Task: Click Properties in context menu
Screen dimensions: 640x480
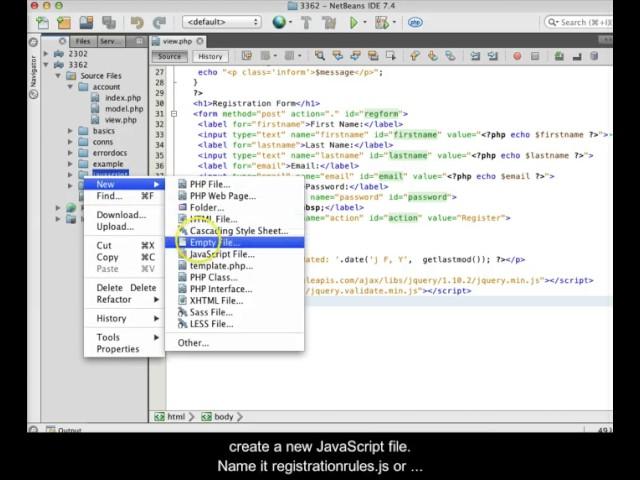Action: [124, 349]
